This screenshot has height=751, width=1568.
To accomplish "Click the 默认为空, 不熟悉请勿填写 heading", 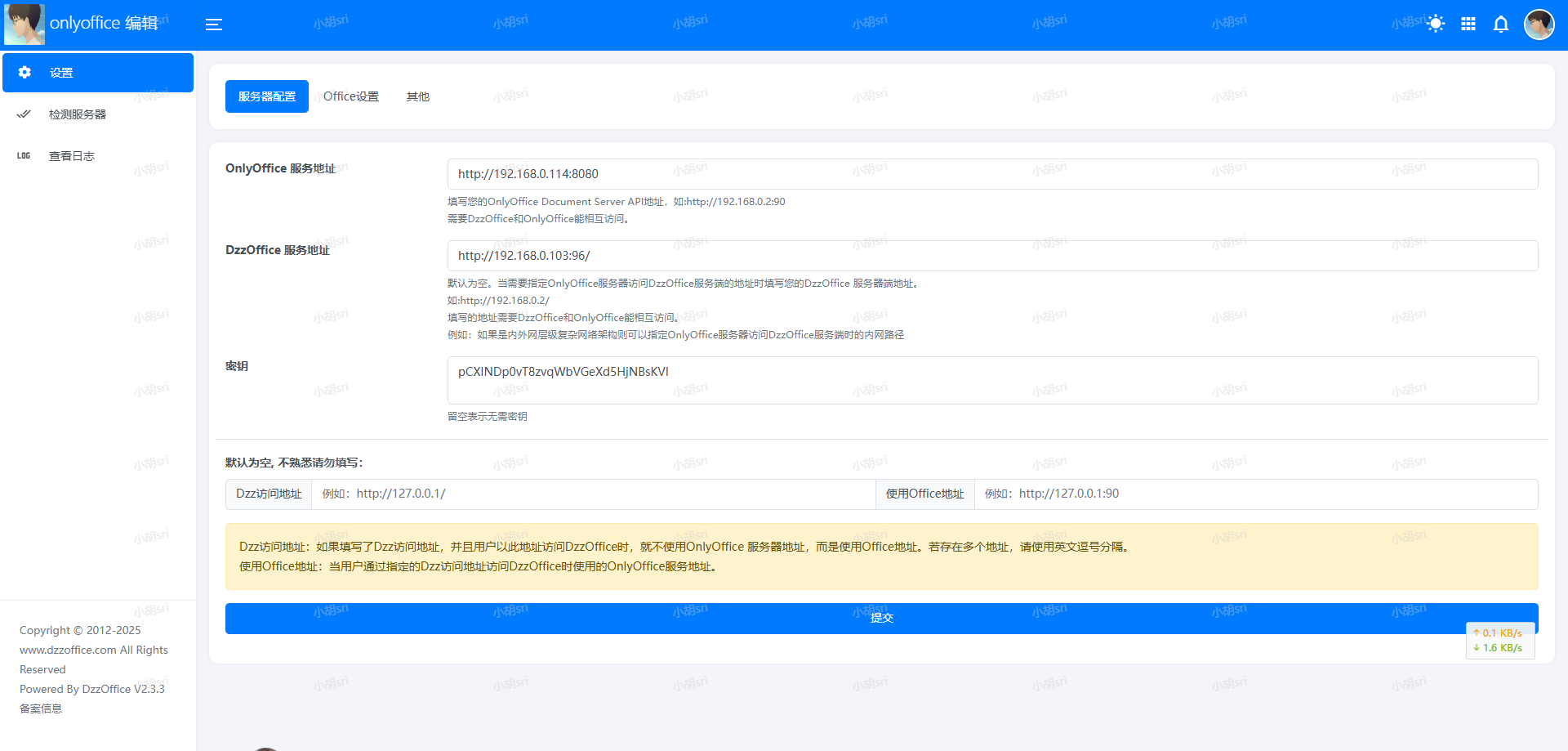I will click(294, 463).
